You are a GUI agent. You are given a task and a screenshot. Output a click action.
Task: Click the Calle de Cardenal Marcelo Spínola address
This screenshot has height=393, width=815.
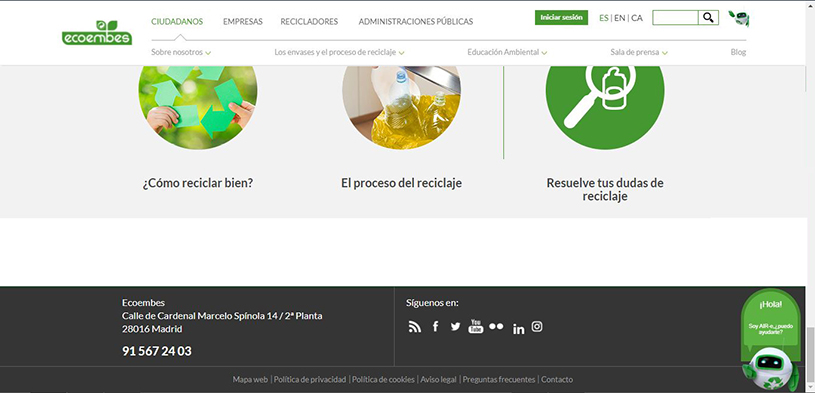tap(222, 316)
